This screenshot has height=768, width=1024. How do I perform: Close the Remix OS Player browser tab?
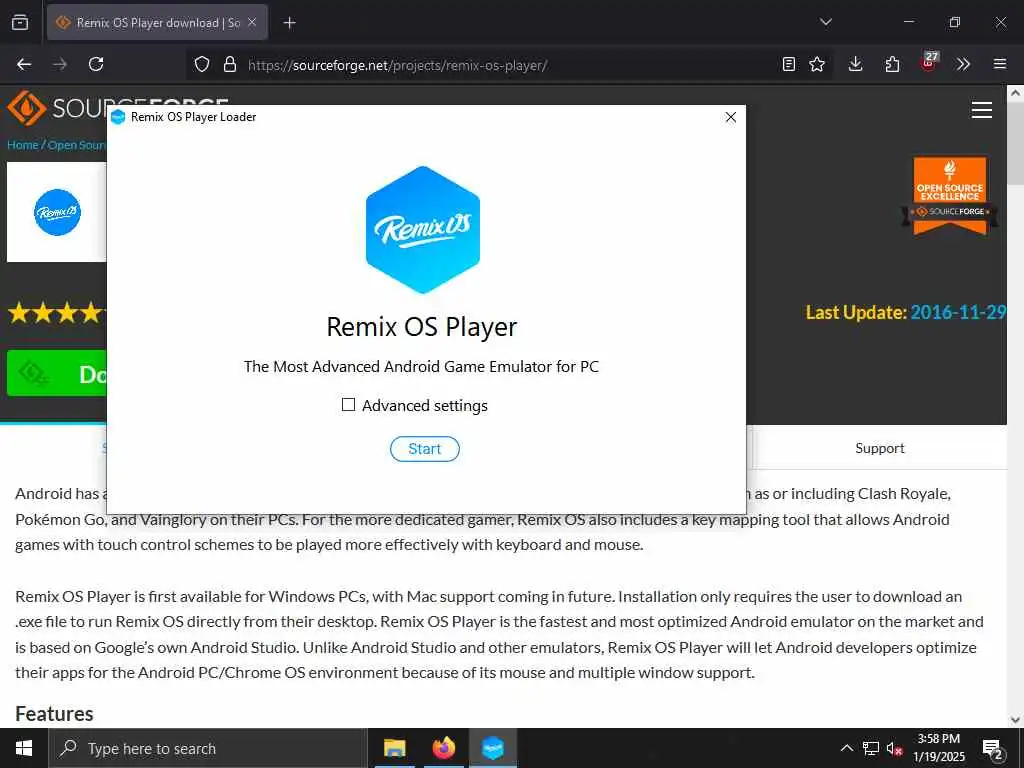tap(252, 23)
